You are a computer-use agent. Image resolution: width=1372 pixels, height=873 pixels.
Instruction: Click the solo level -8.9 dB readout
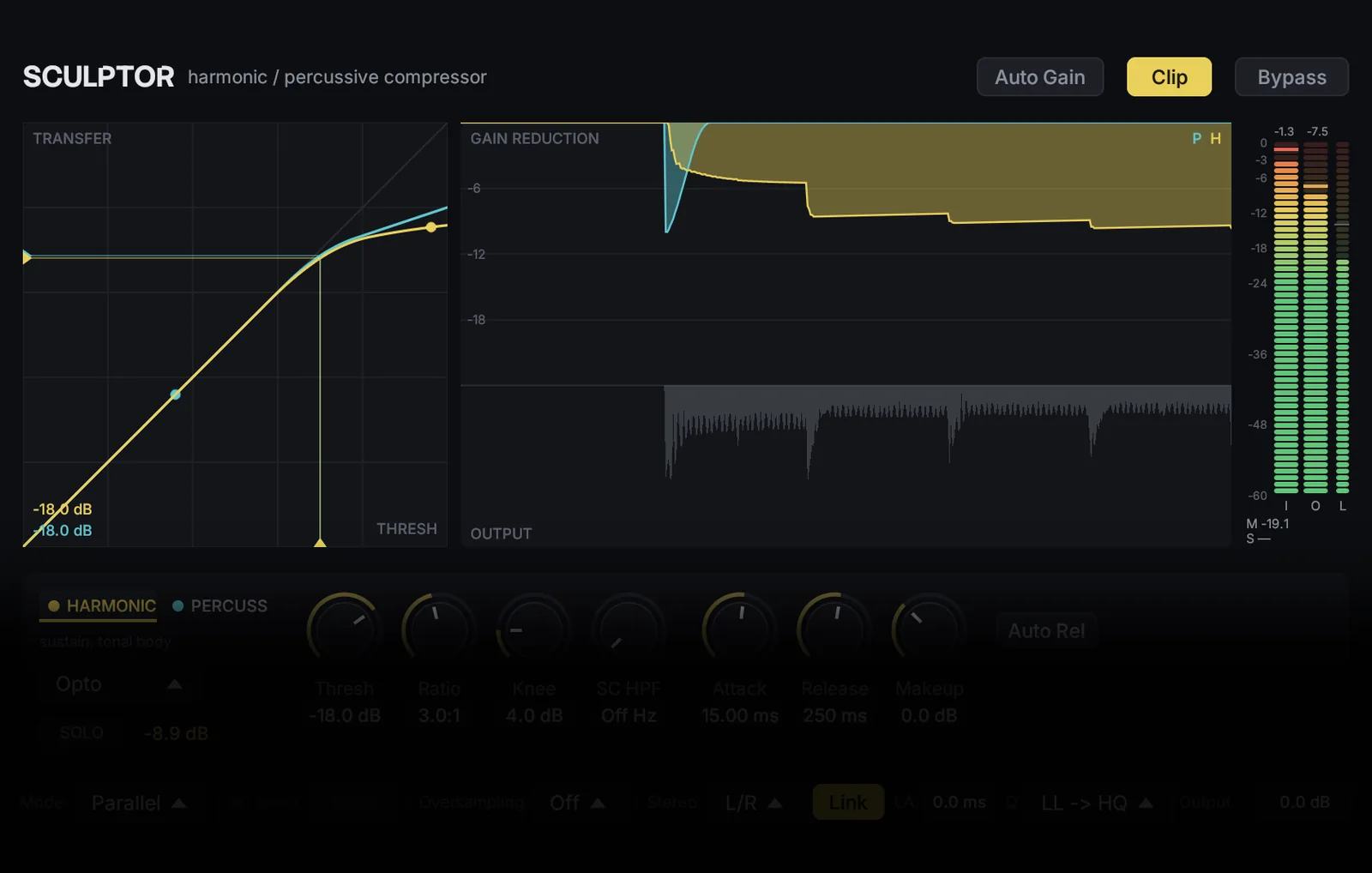[176, 733]
